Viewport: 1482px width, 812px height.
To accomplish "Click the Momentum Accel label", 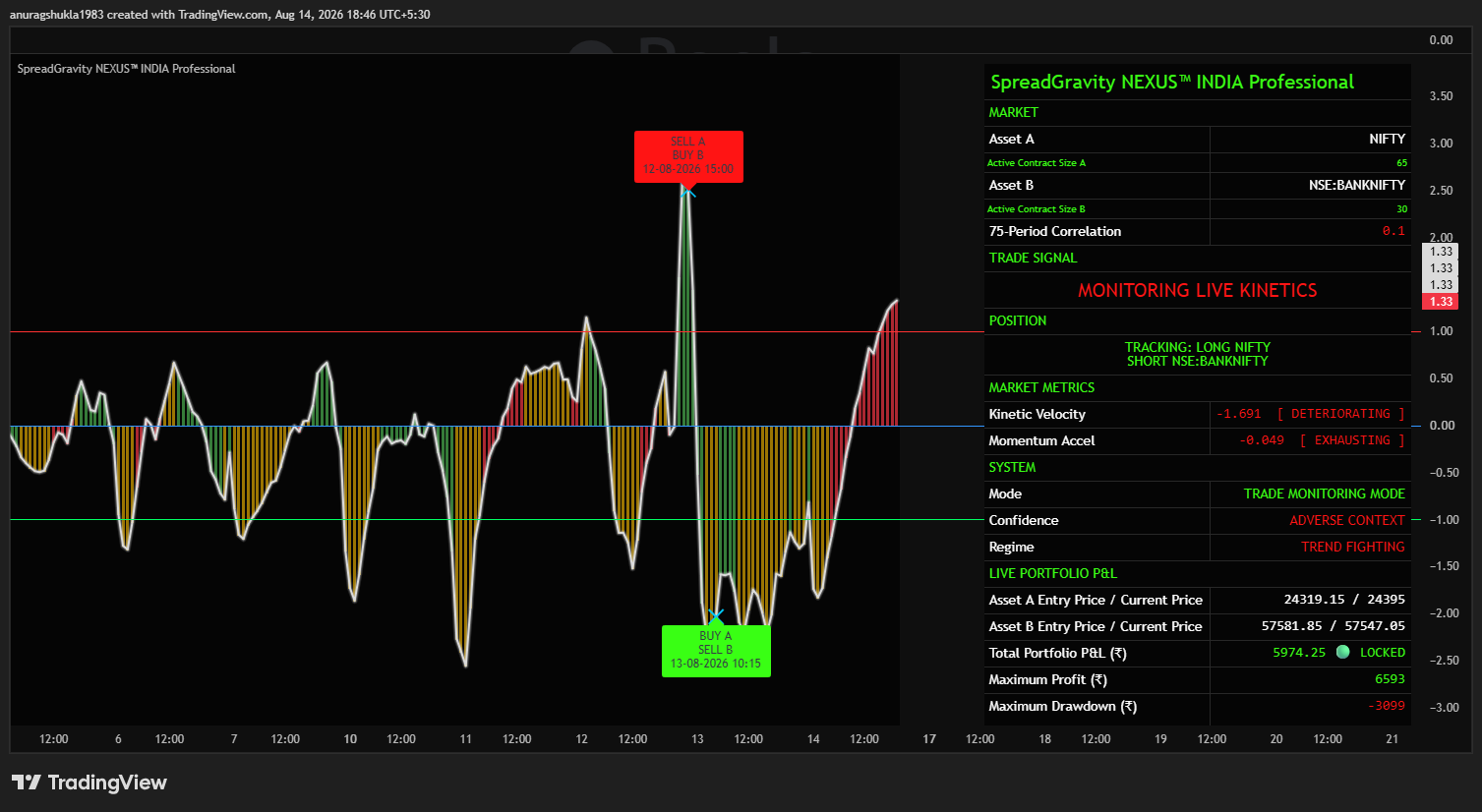I will click(1041, 441).
